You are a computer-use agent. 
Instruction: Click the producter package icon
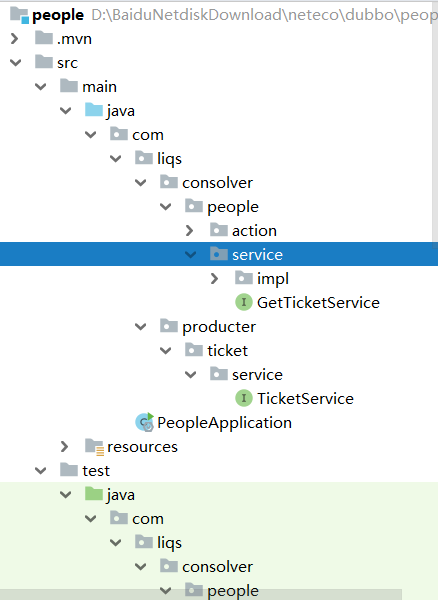click(x=169, y=326)
